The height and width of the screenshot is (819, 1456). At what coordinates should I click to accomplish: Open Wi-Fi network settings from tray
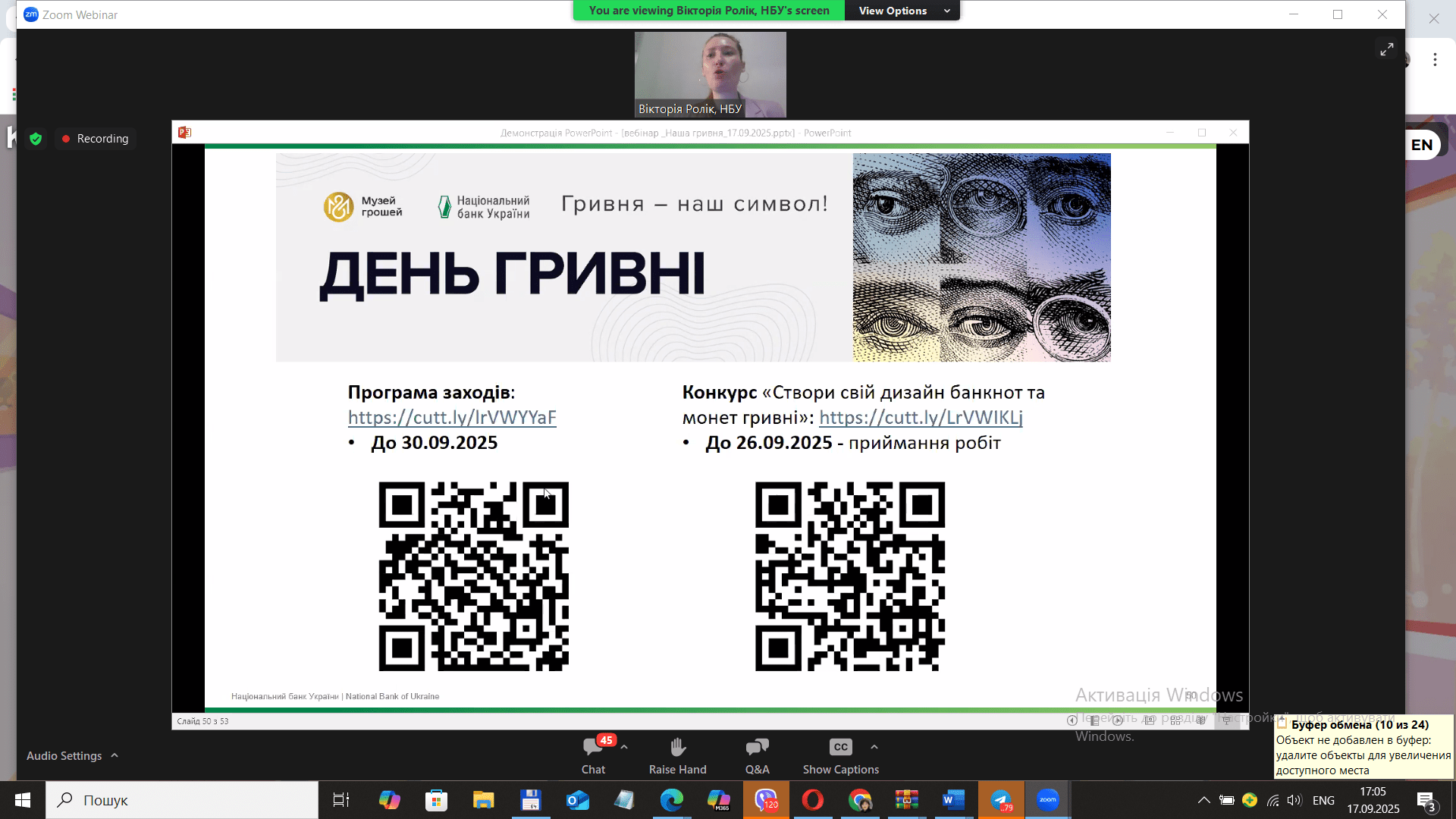pyautogui.click(x=1273, y=800)
